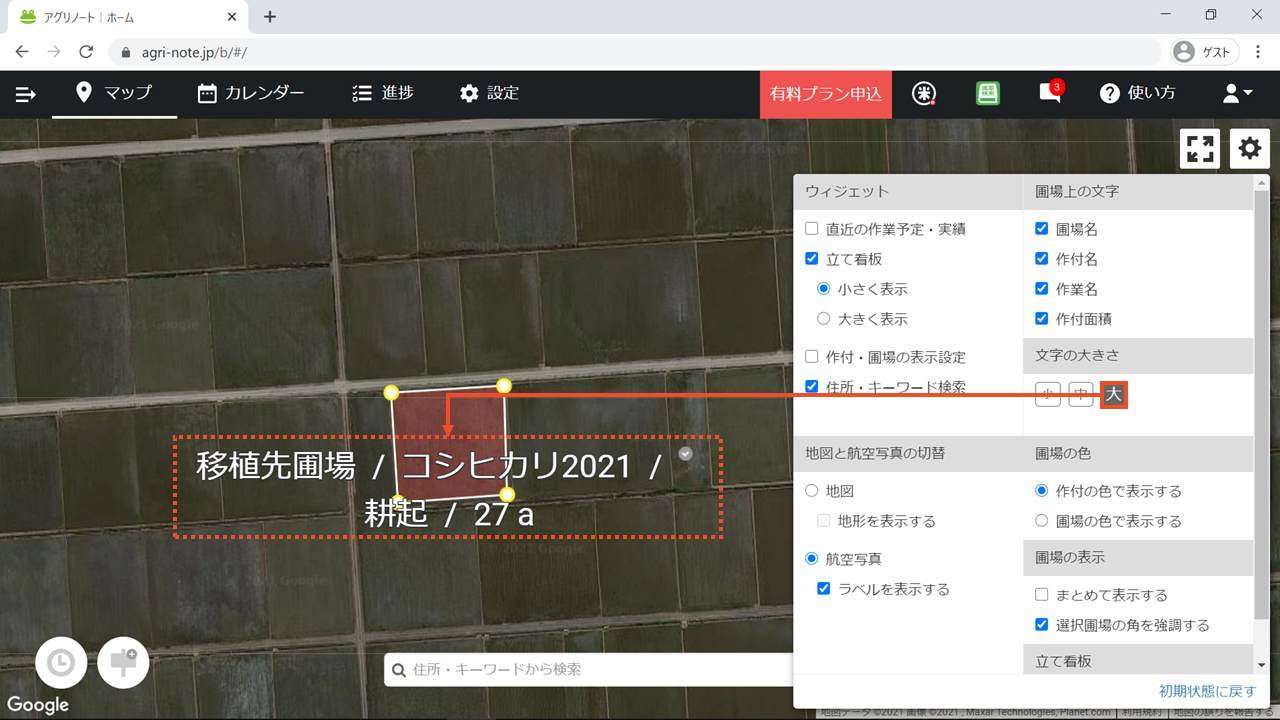Select the 大きく表示 radio option

click(824, 319)
